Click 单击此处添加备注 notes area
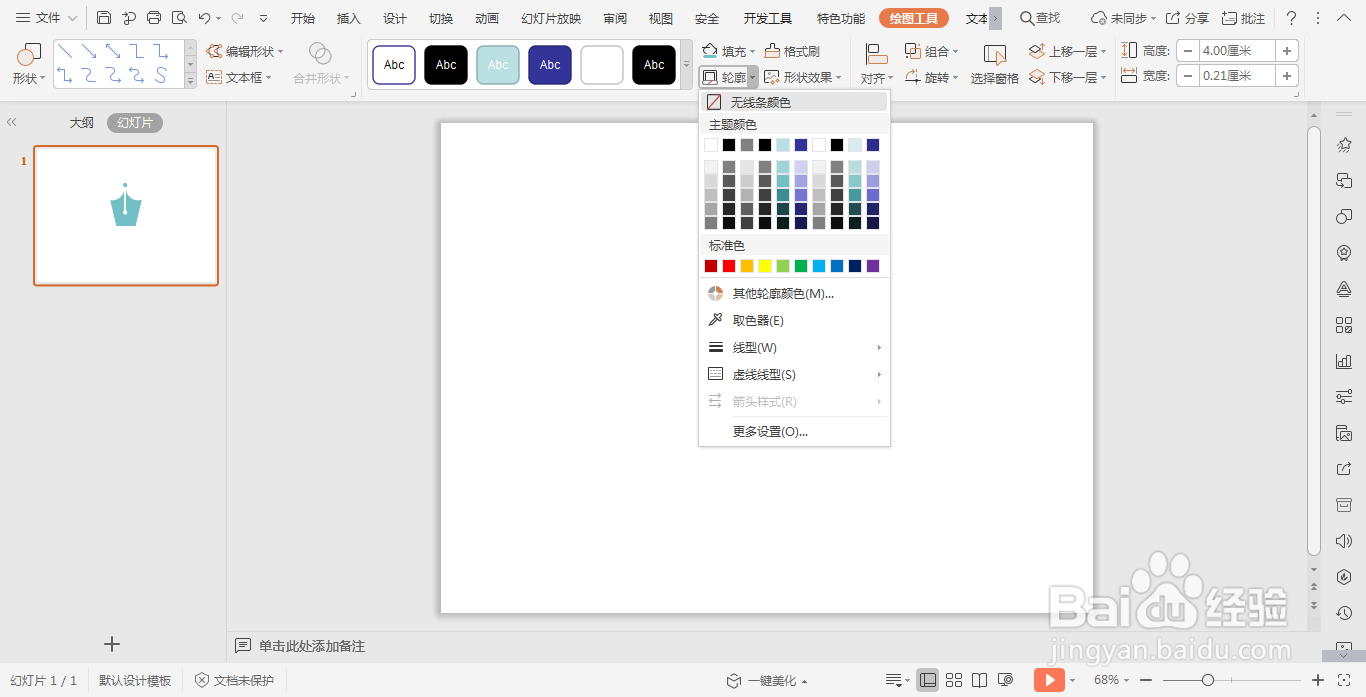This screenshot has height=697, width=1366. (x=312, y=646)
